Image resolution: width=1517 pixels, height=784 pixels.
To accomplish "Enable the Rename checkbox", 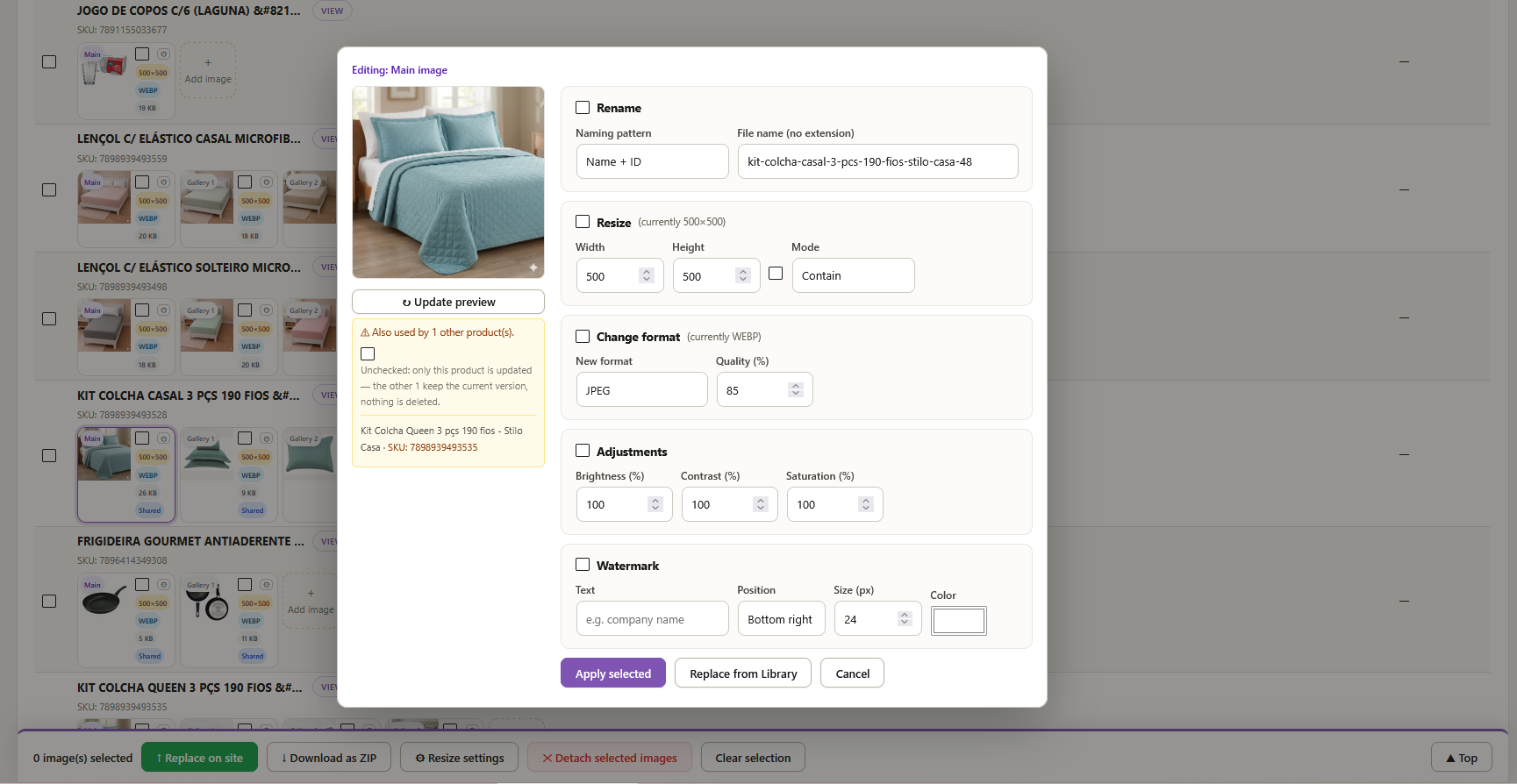I will pos(583,108).
